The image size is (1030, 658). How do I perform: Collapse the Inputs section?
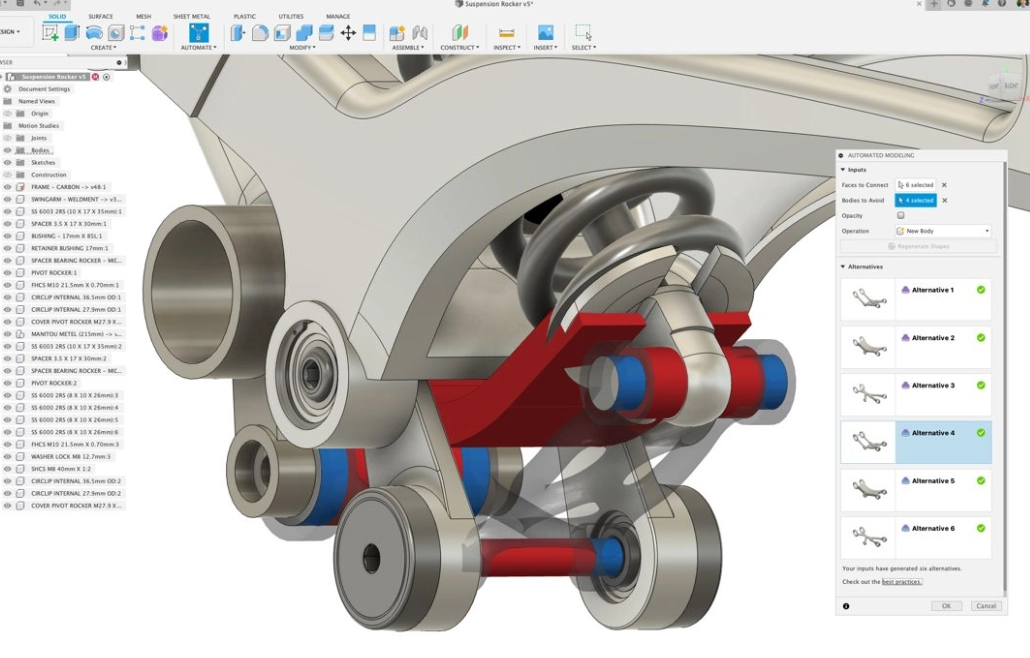843,170
